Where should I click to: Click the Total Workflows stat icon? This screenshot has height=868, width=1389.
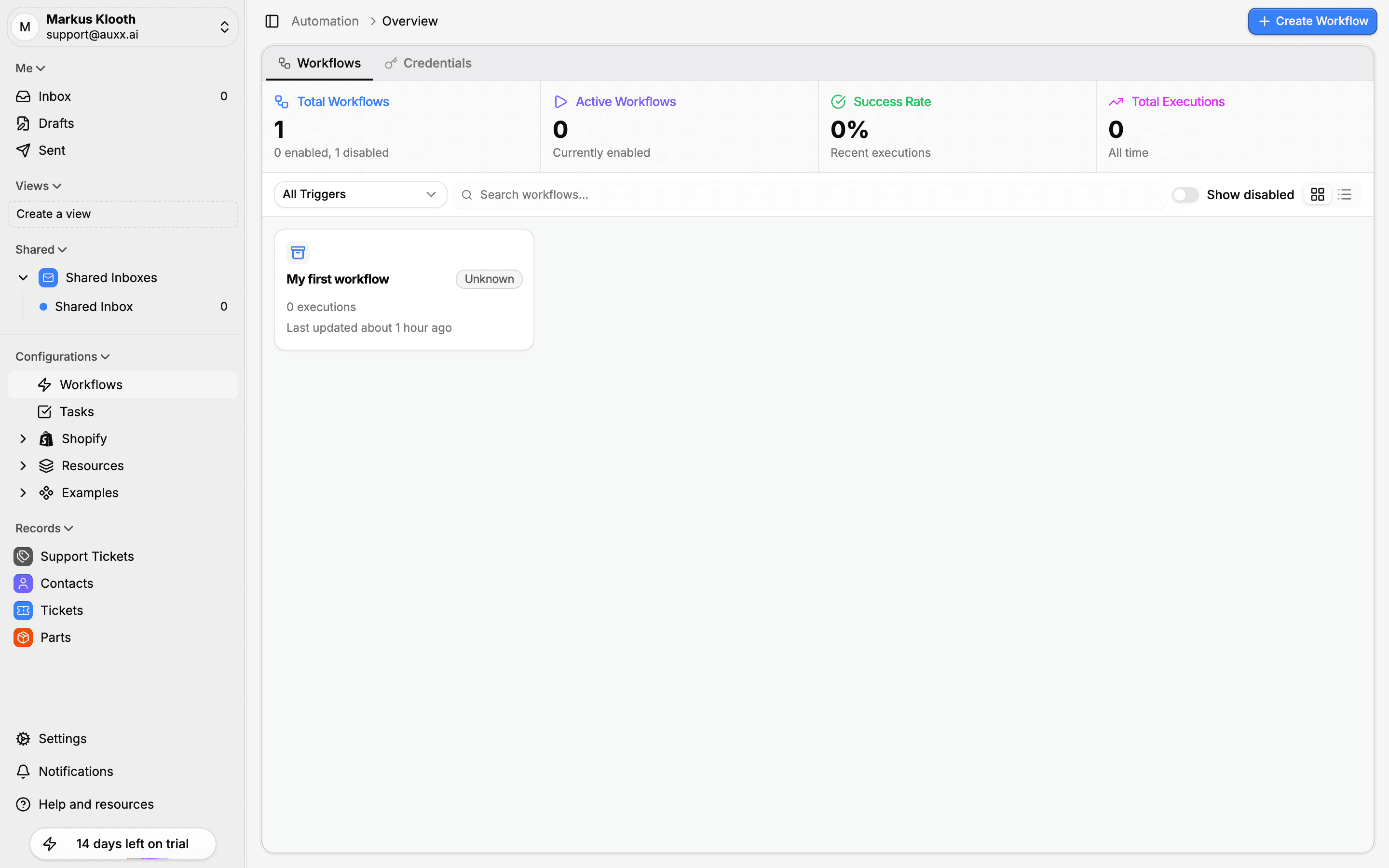point(281,102)
